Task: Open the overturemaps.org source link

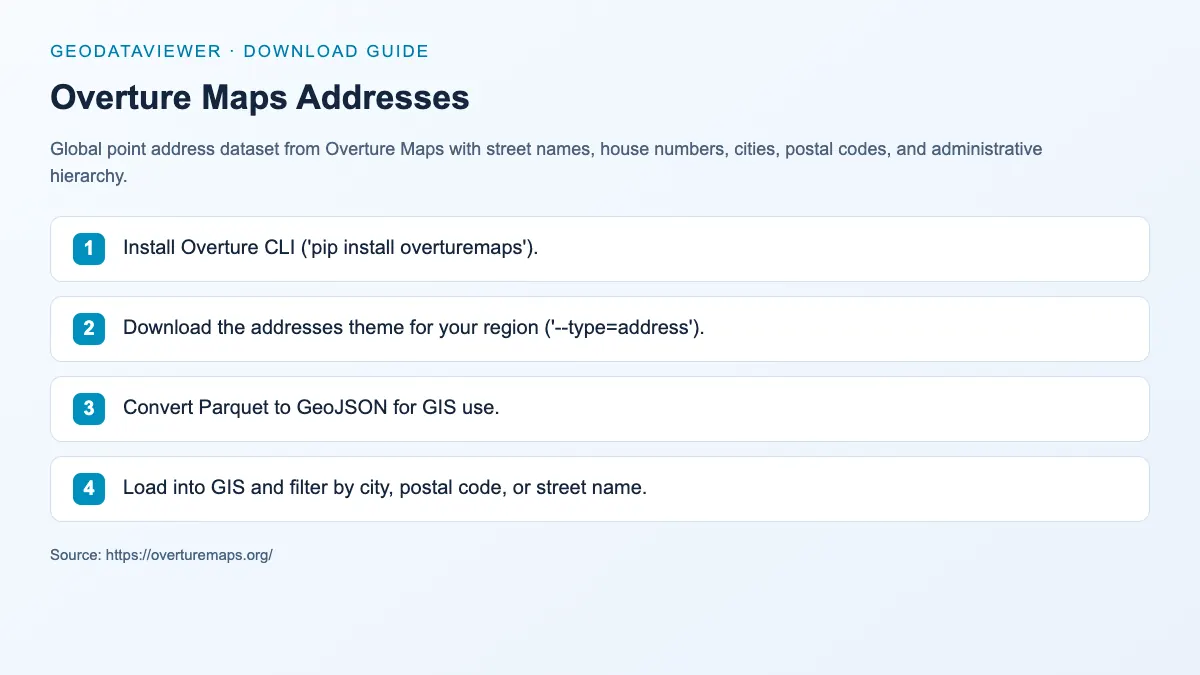Action: (x=189, y=554)
